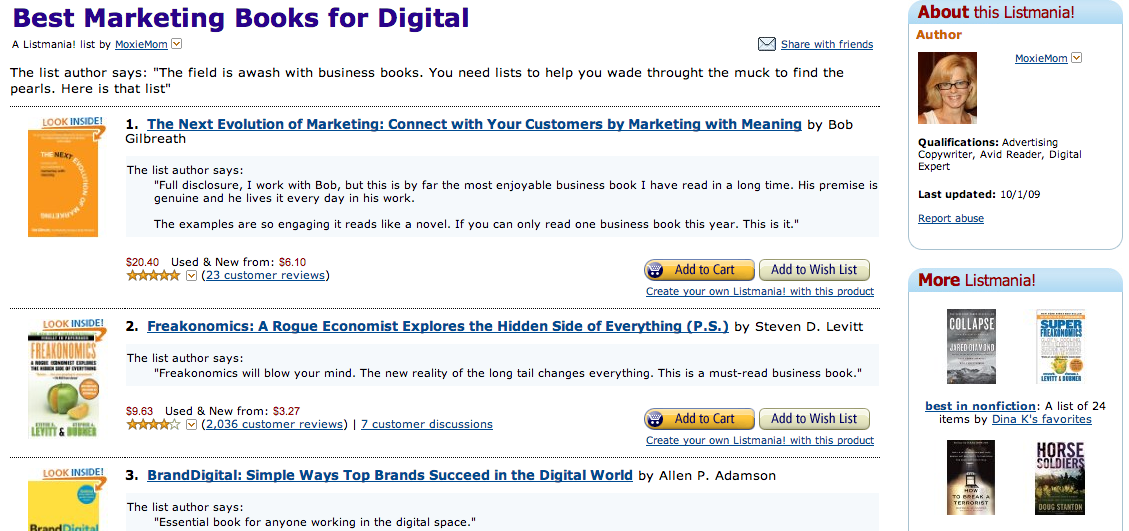Click the How to Break a Terrorist cover
The width and height of the screenshot is (1129, 531).
(971, 477)
